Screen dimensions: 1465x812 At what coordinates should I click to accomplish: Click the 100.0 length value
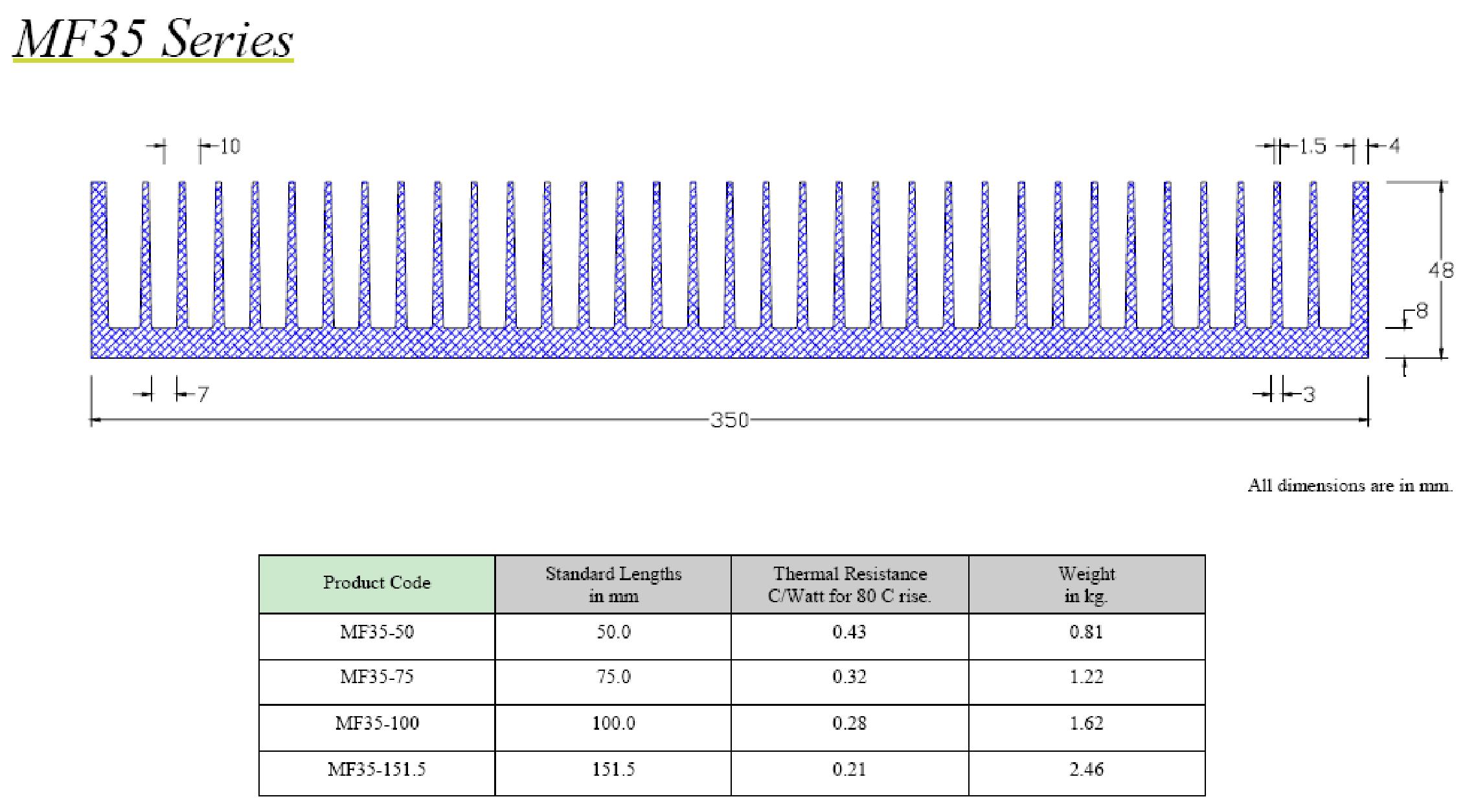click(613, 723)
